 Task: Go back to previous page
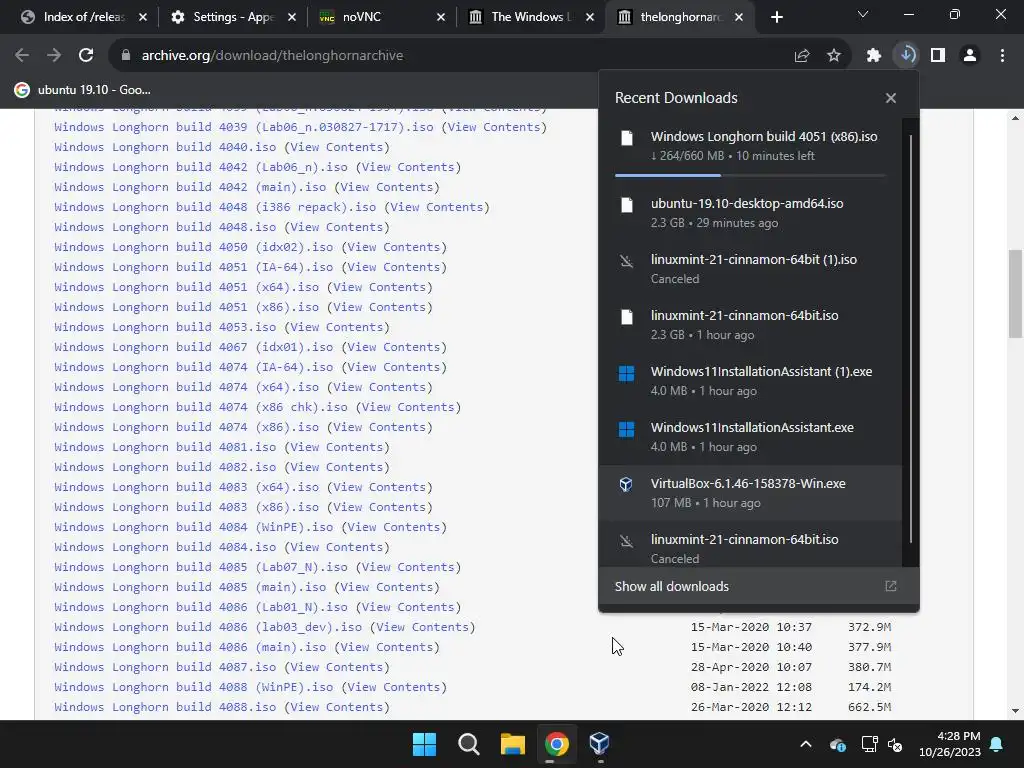pyautogui.click(x=22, y=56)
